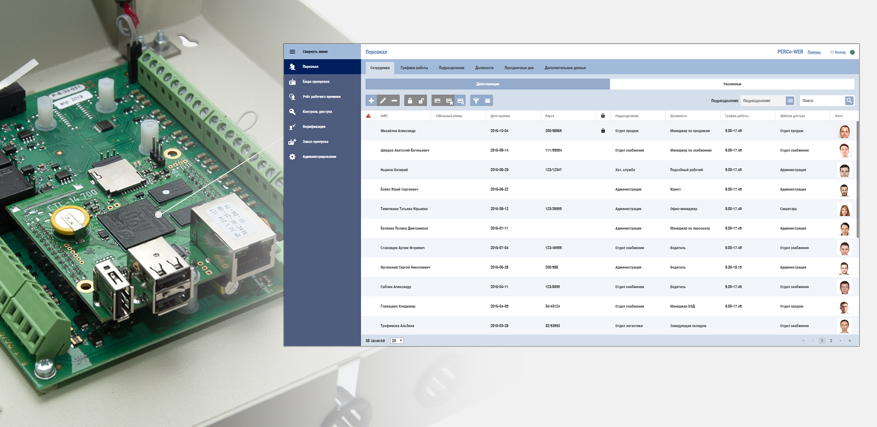Open Бюро пропусков in the sidebar
Screen dimensions: 877x427
click(316, 82)
